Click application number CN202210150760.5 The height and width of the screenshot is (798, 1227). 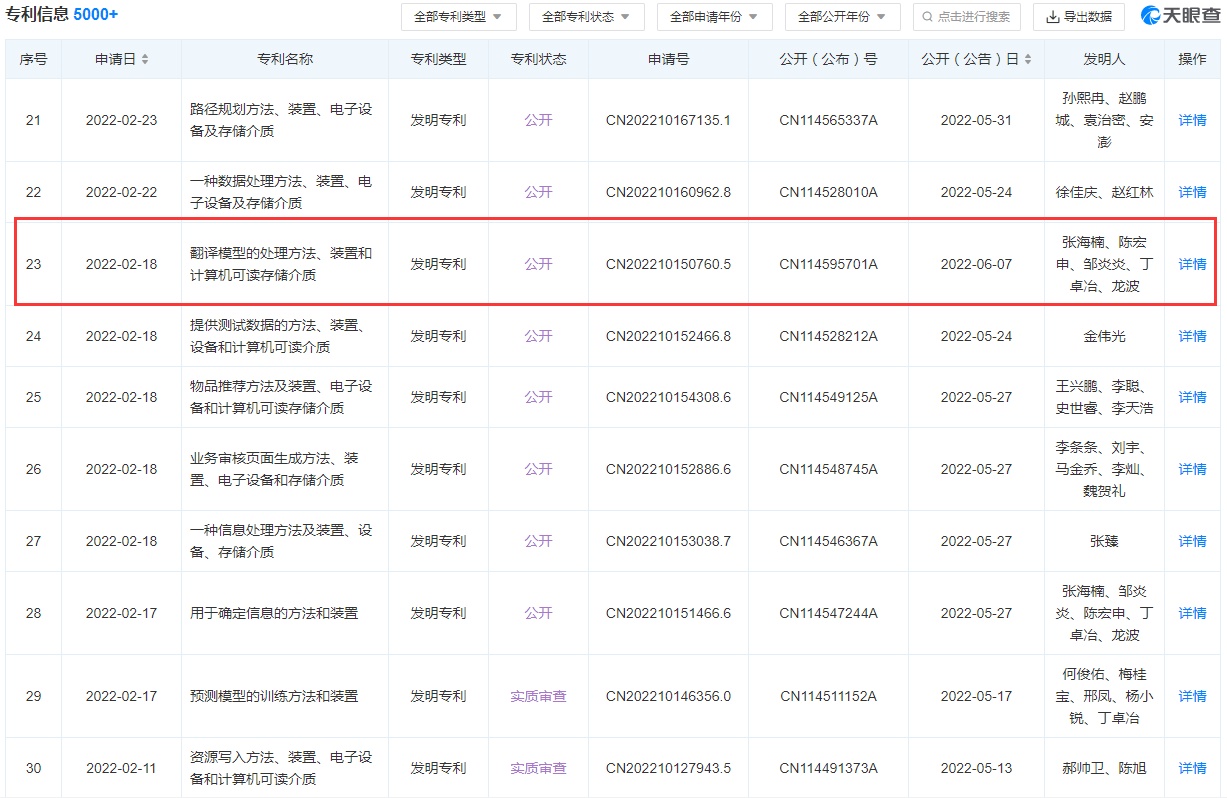[x=668, y=264]
